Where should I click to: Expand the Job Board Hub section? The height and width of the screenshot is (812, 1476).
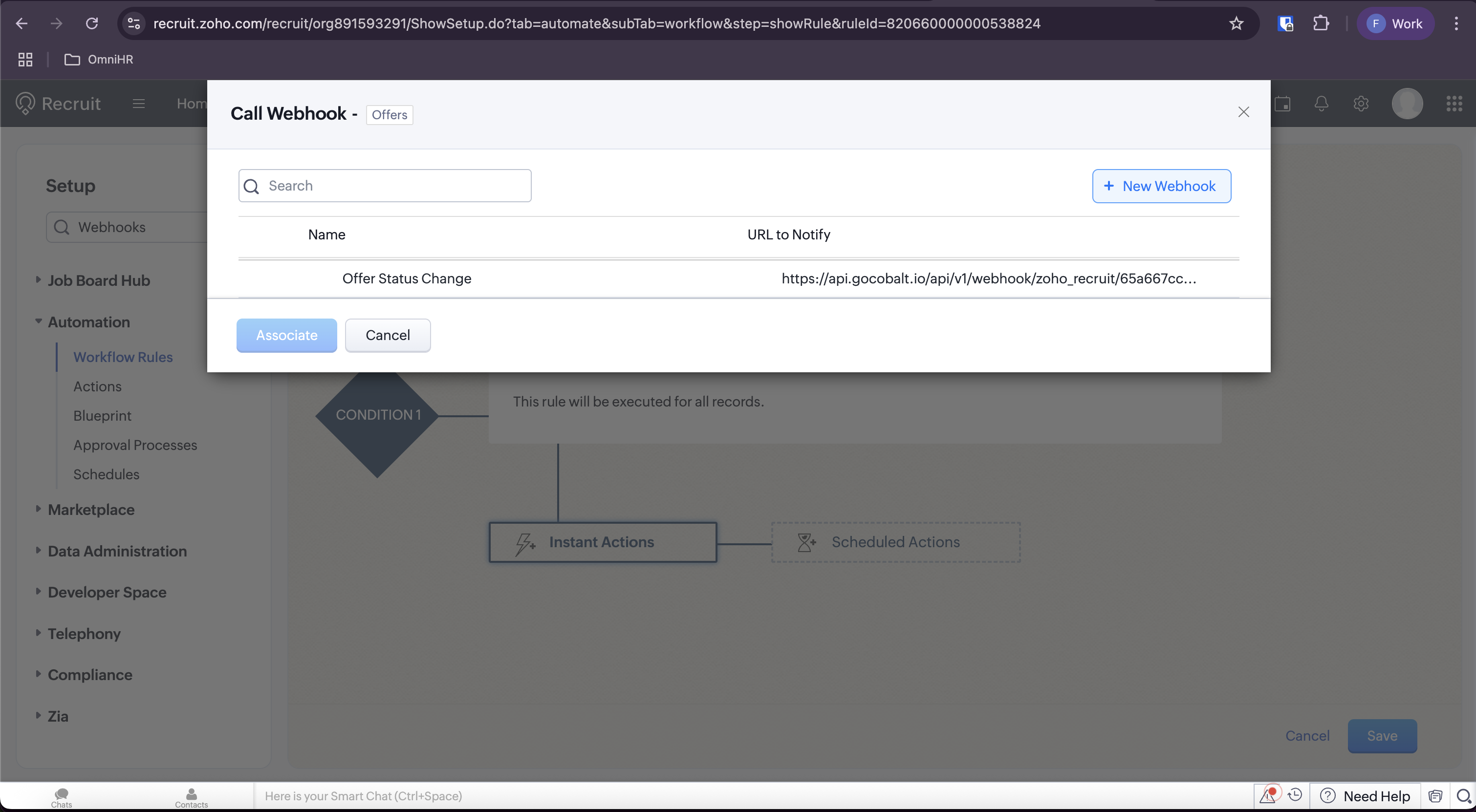[98, 280]
